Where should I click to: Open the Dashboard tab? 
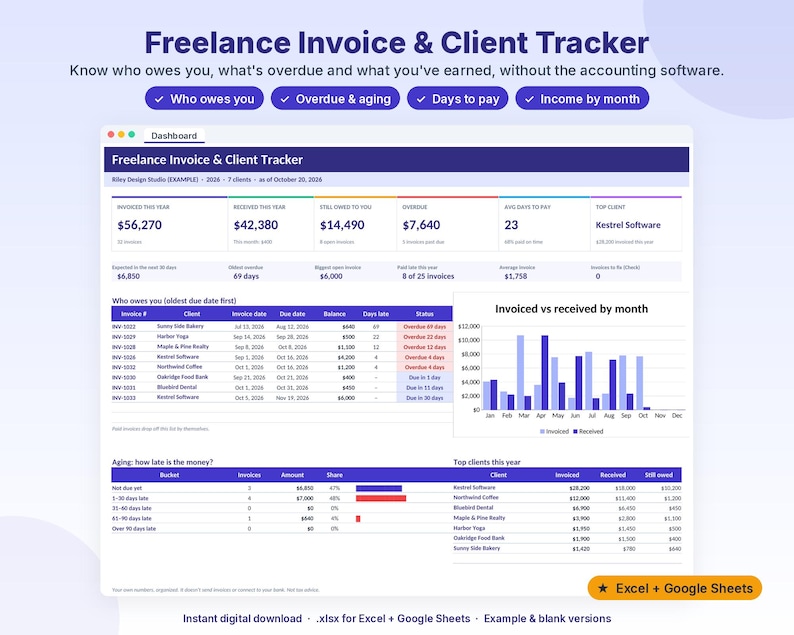click(174, 136)
